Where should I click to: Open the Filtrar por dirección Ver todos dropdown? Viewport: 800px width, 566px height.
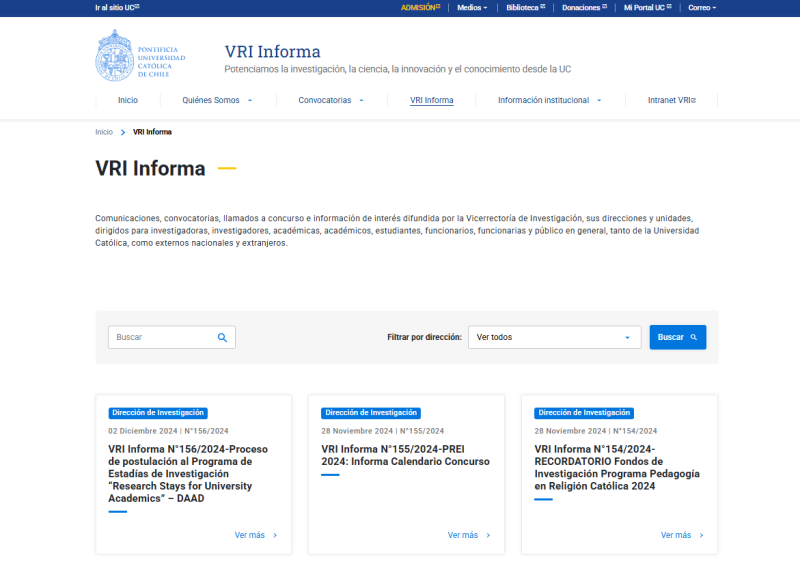coord(555,337)
